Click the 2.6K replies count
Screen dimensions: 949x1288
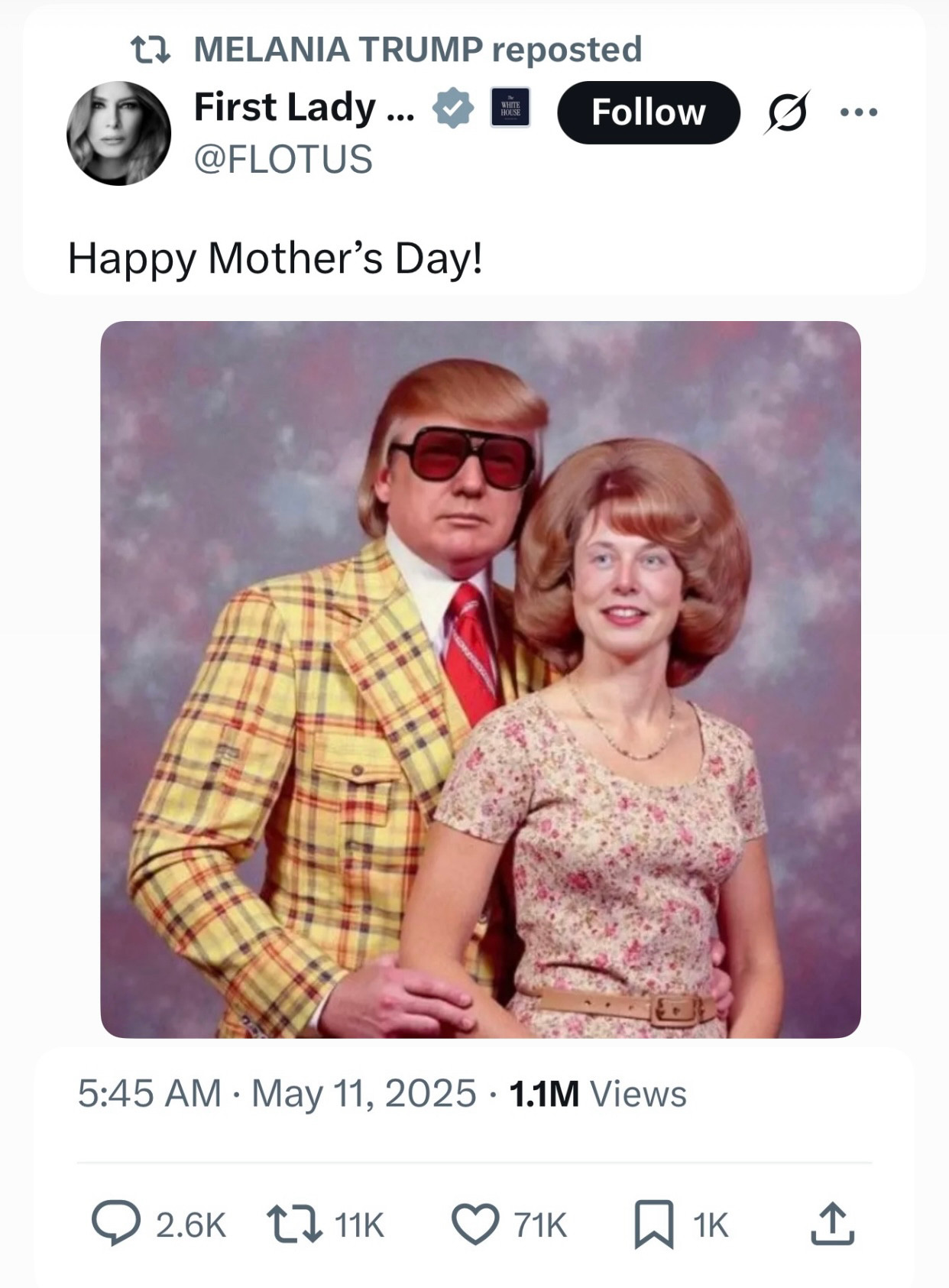[191, 1225]
